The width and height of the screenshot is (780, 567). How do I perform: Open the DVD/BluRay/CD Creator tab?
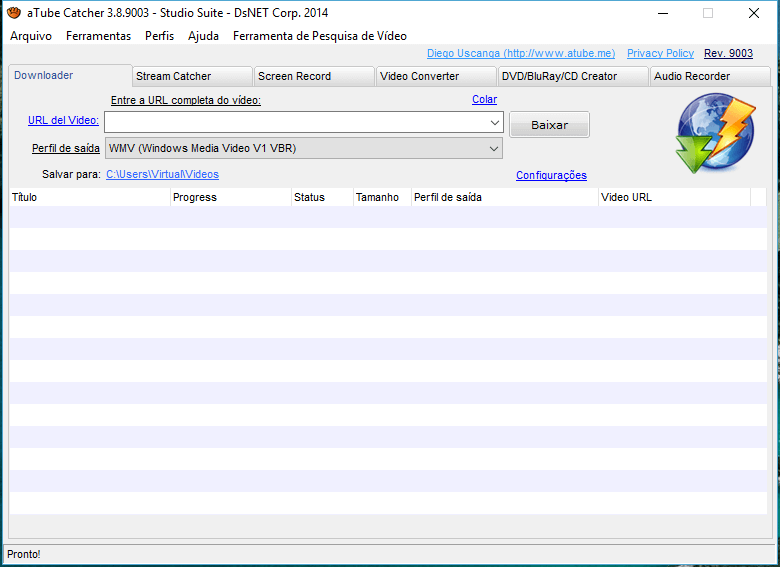click(x=572, y=76)
